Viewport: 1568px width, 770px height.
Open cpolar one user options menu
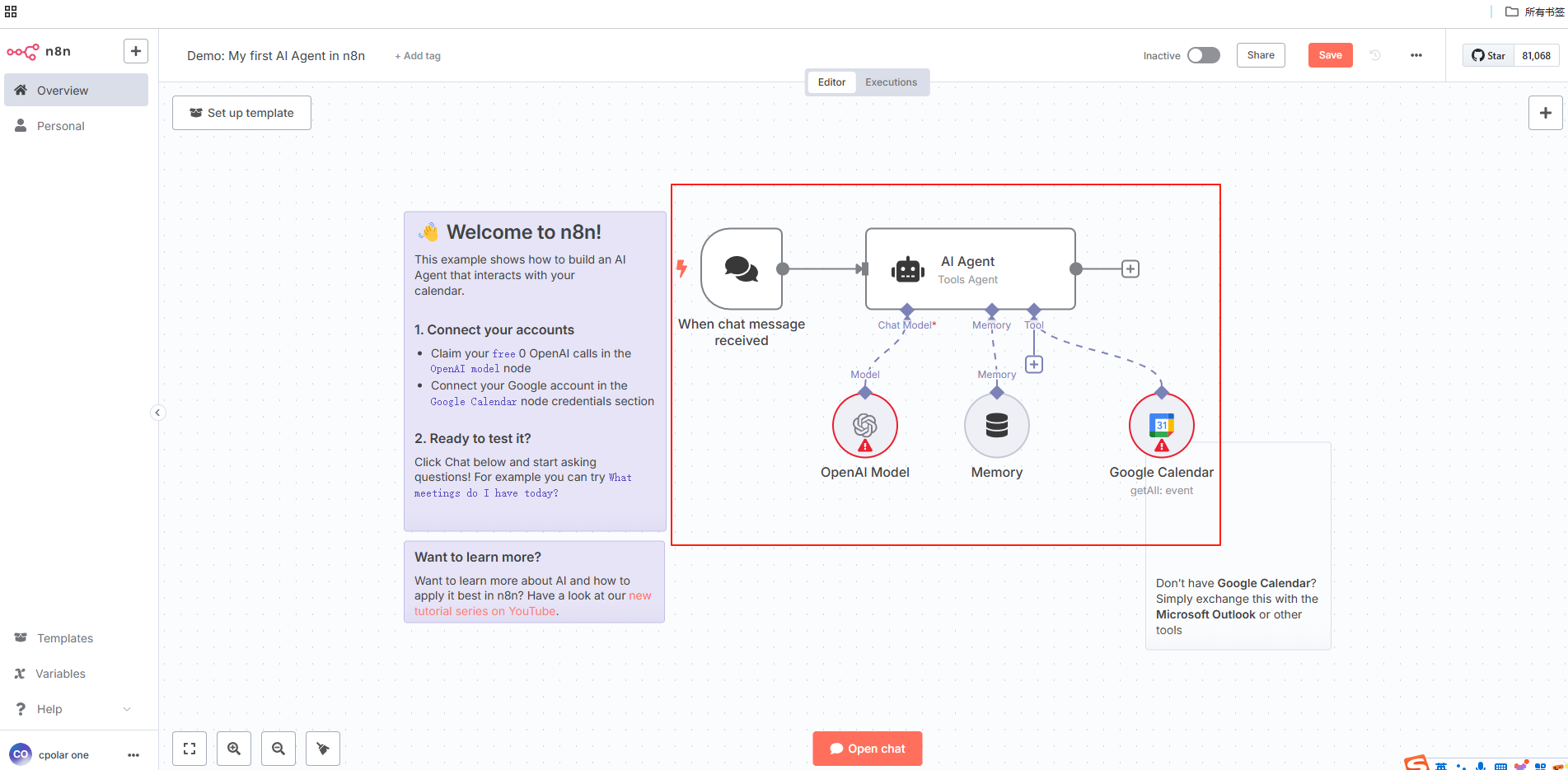133,755
